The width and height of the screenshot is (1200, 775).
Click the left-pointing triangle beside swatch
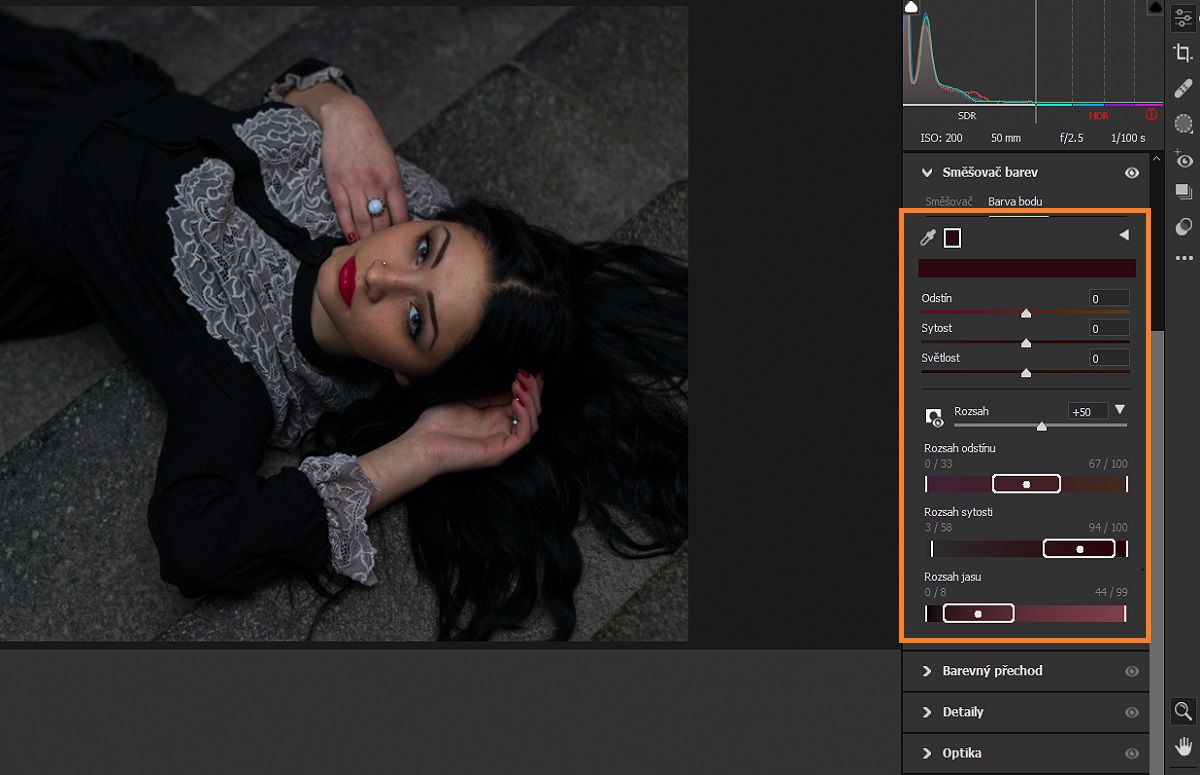(1124, 235)
